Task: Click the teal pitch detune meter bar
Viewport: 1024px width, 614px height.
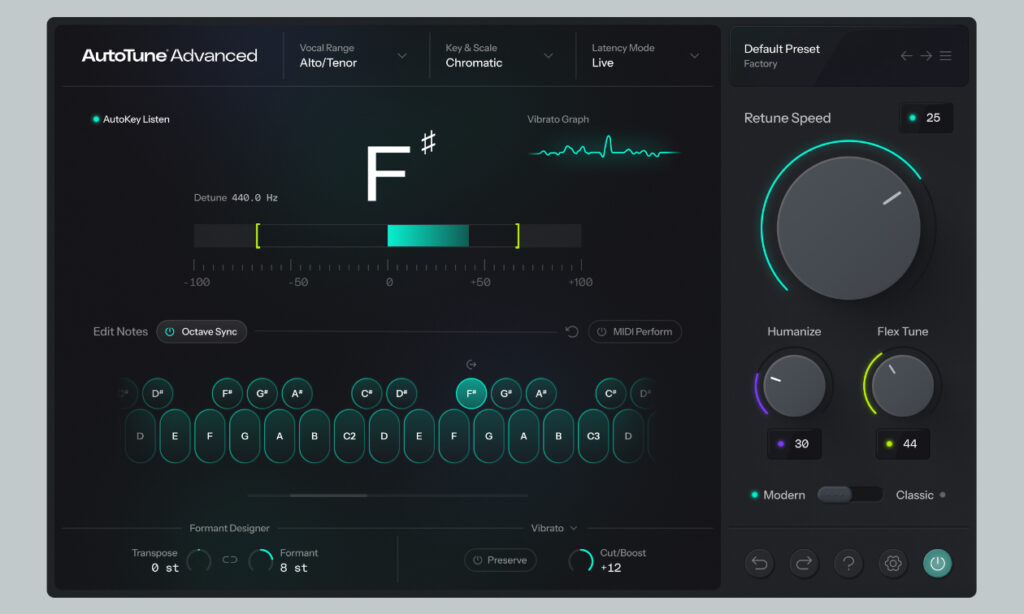Action: pyautogui.click(x=428, y=236)
